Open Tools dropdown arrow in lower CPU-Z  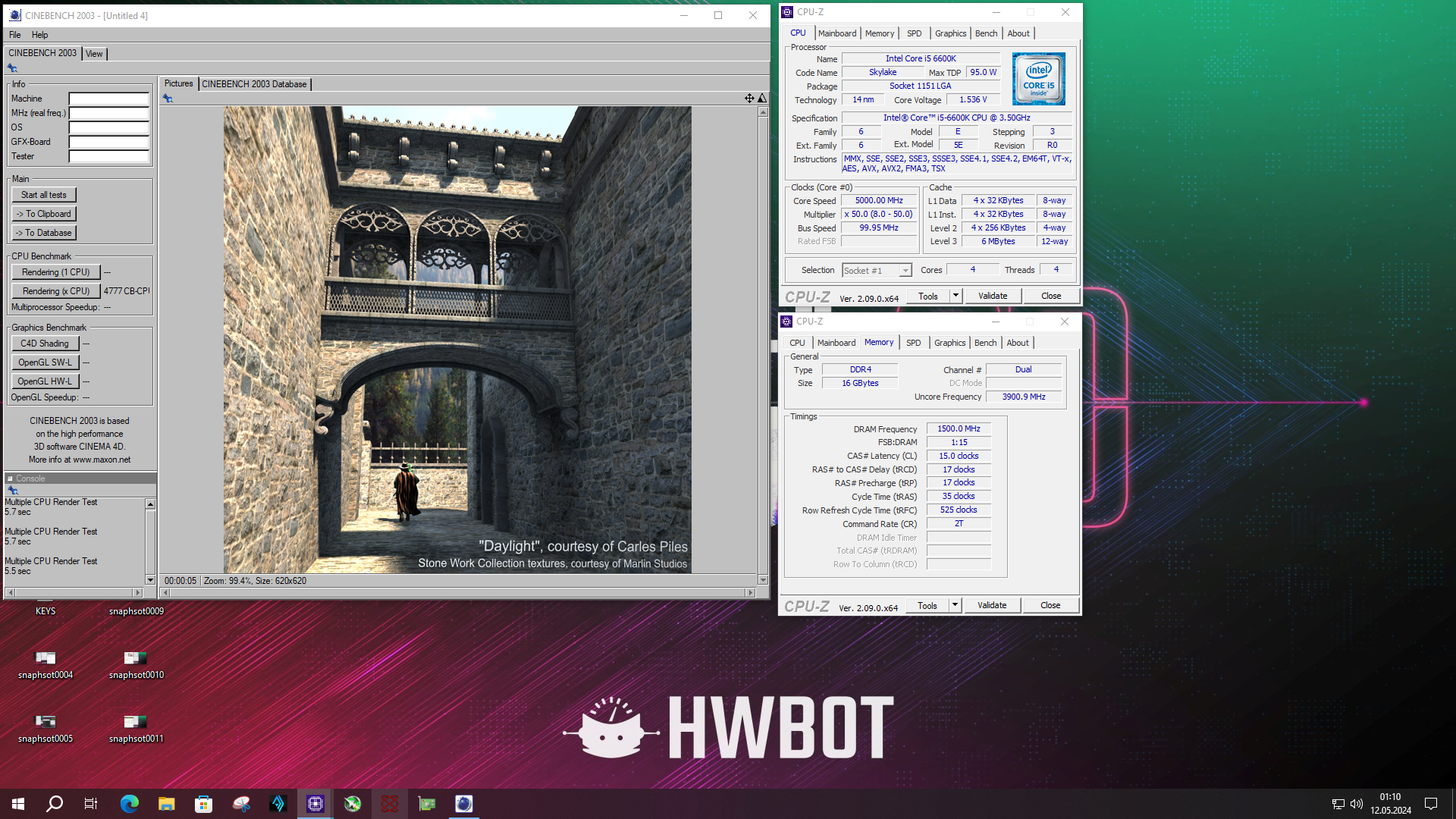pos(955,605)
